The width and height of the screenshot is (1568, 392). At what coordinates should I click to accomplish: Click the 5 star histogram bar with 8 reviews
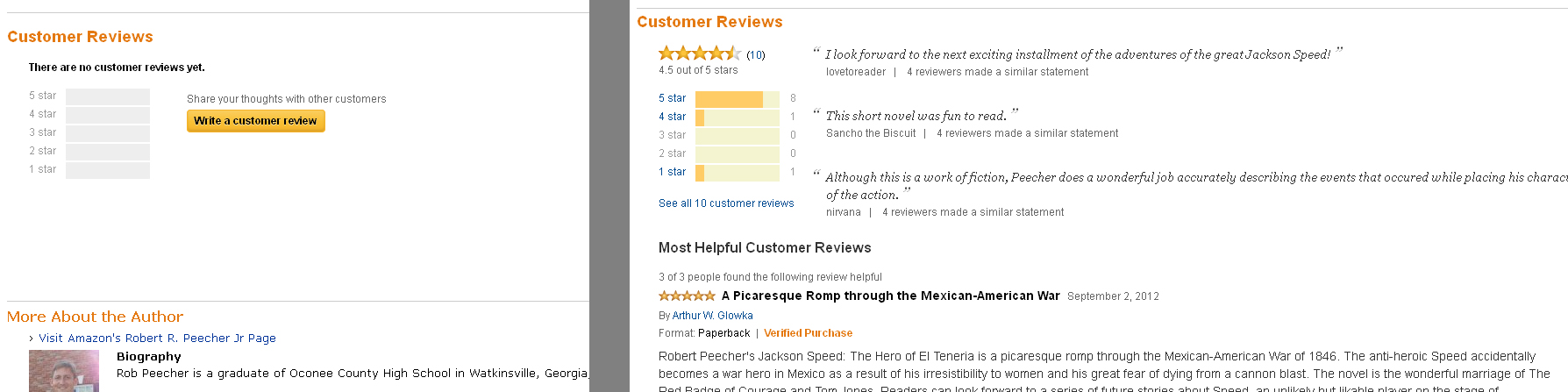[737, 99]
